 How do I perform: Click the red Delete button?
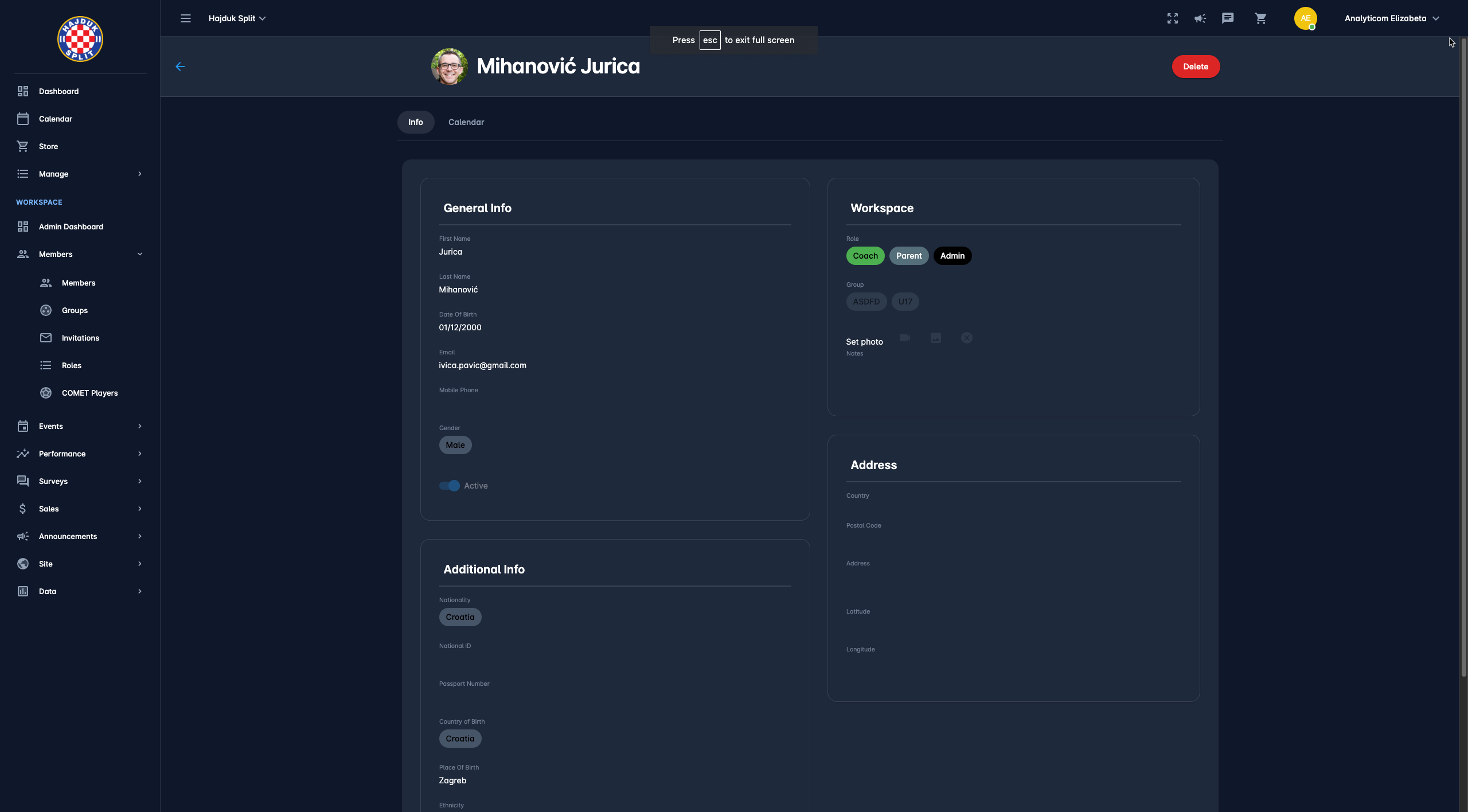pos(1195,67)
